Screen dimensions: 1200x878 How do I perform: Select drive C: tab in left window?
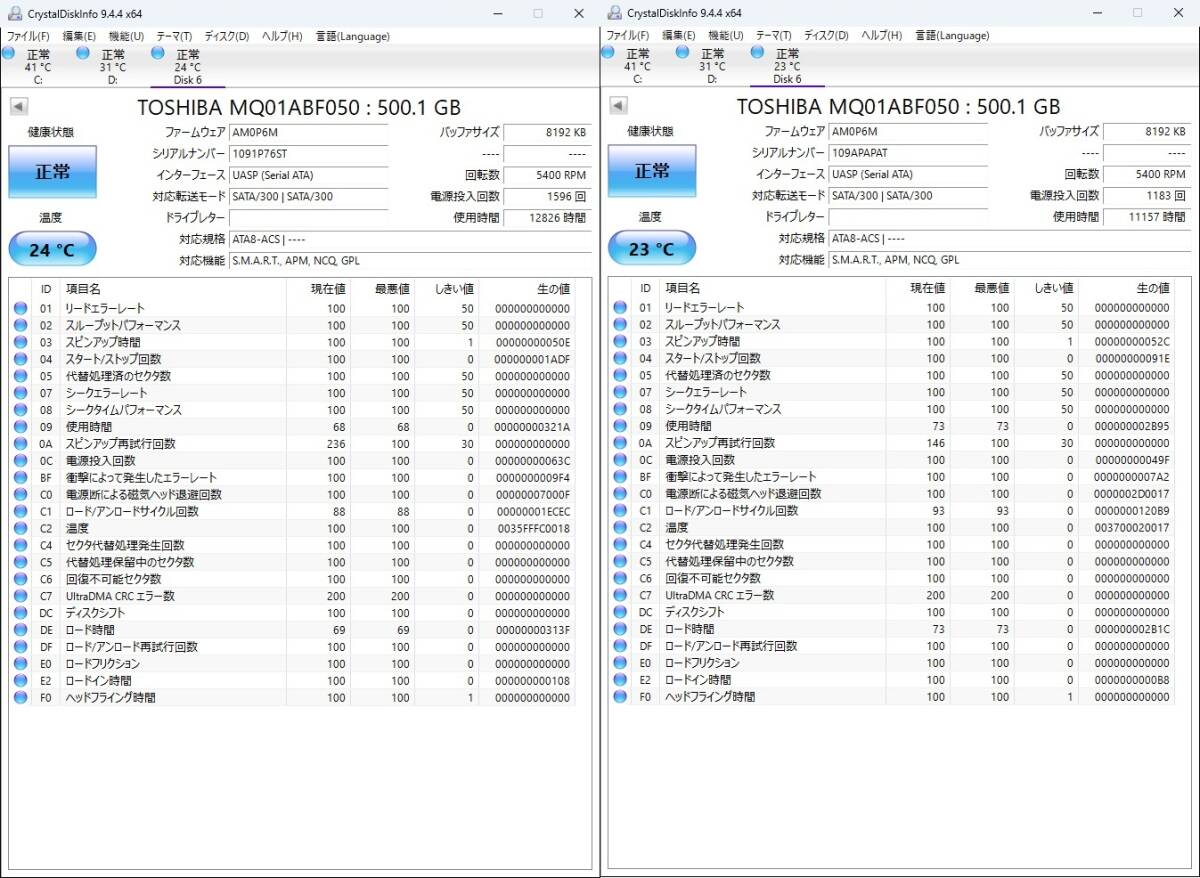coord(38,66)
